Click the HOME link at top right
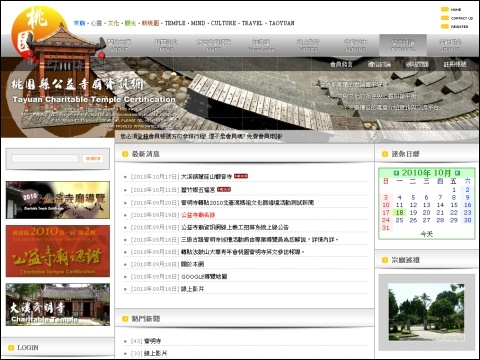 pos(456,10)
